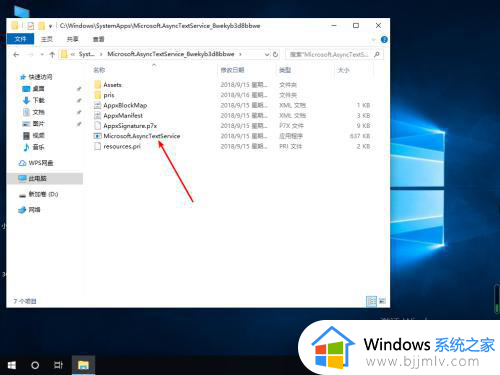The image size is (500, 375).
Task: Select the Microsoft.AsyncTextService application icon
Action: point(97,136)
